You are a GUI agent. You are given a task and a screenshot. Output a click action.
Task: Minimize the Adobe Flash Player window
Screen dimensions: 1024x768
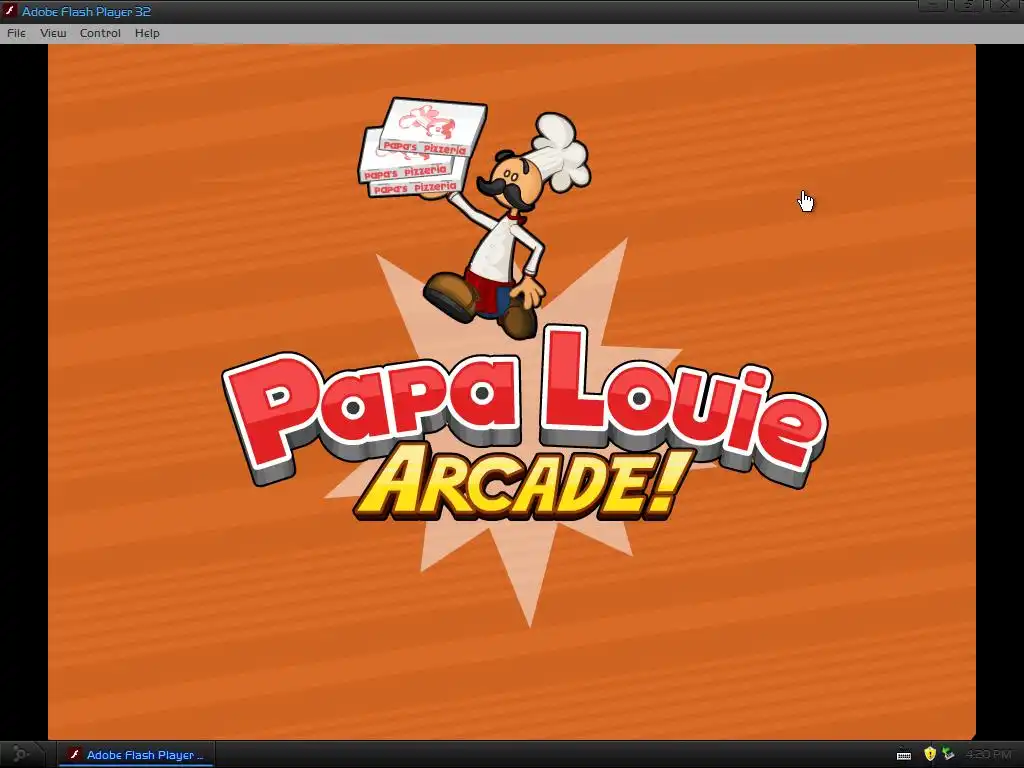coord(935,5)
